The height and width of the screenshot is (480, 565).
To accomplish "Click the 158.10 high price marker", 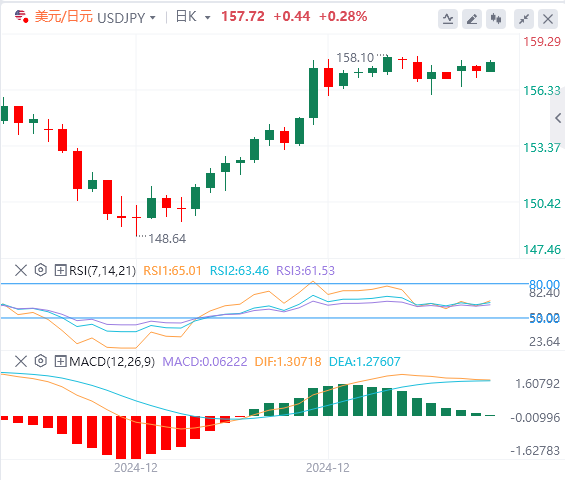I will 355,58.
